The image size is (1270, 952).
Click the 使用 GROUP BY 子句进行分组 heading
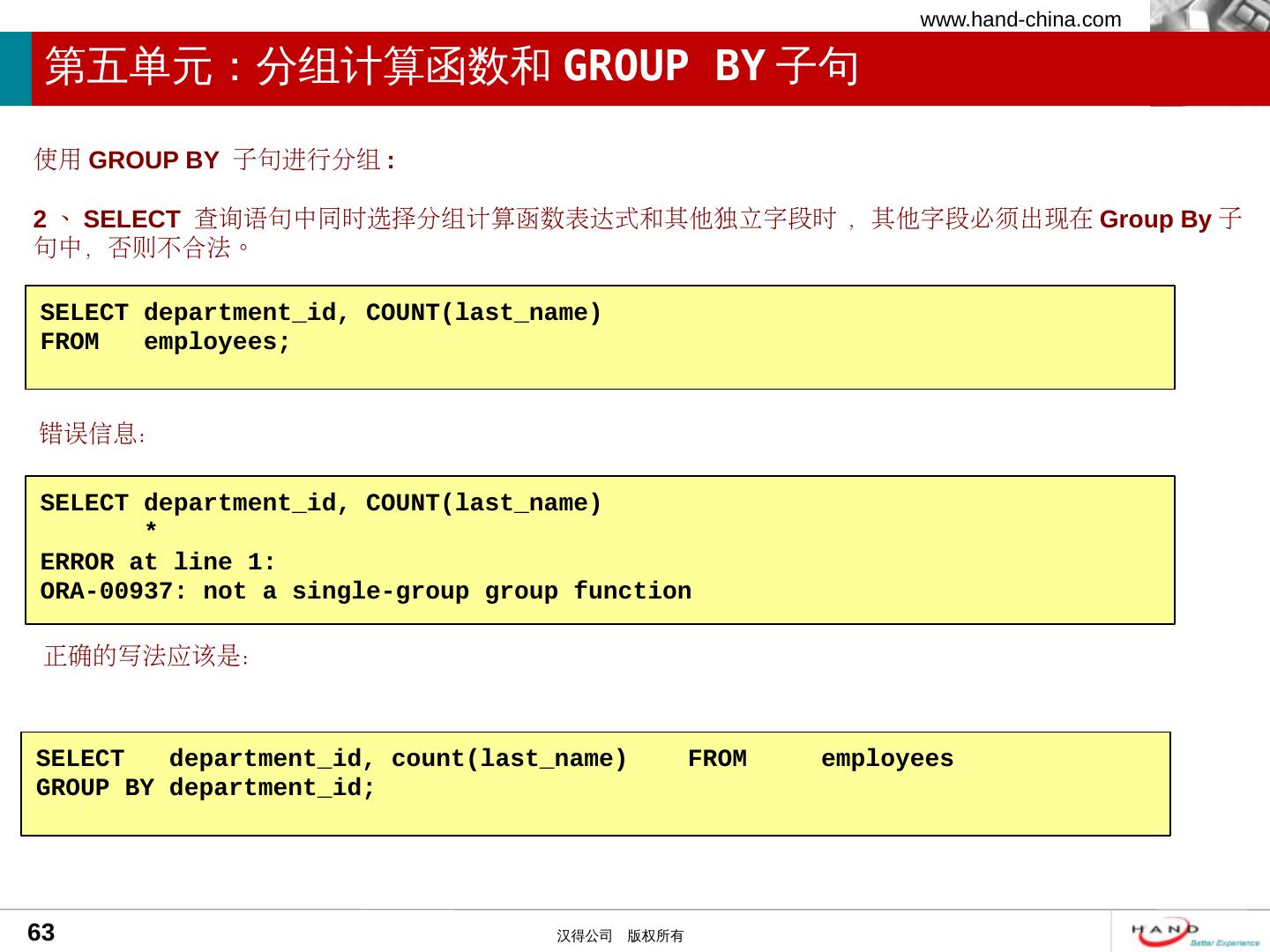tap(214, 160)
